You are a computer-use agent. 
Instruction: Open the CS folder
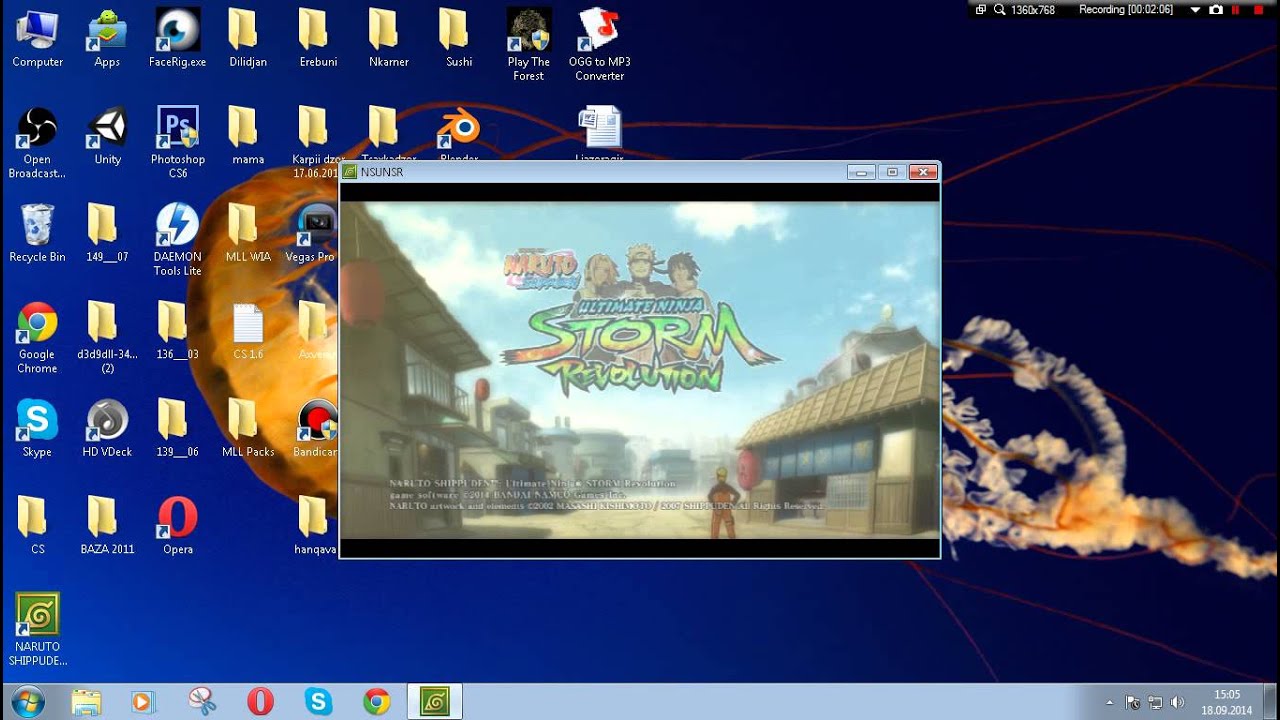(37, 526)
